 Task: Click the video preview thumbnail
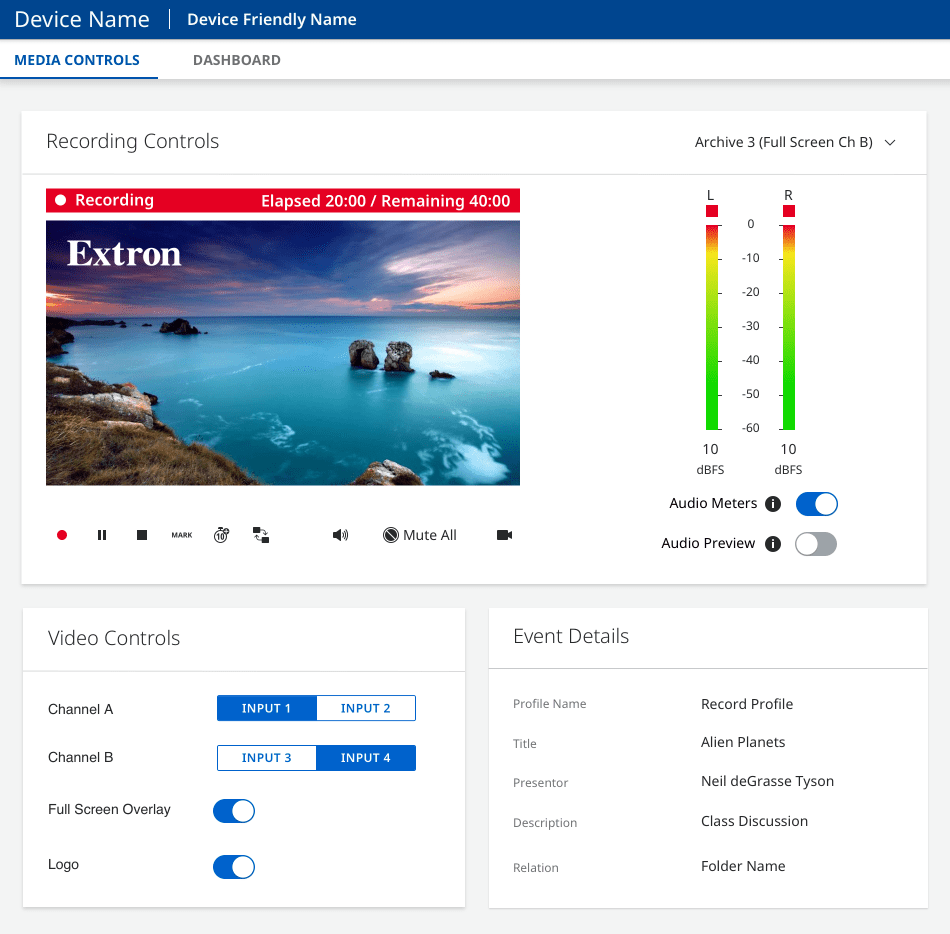283,352
